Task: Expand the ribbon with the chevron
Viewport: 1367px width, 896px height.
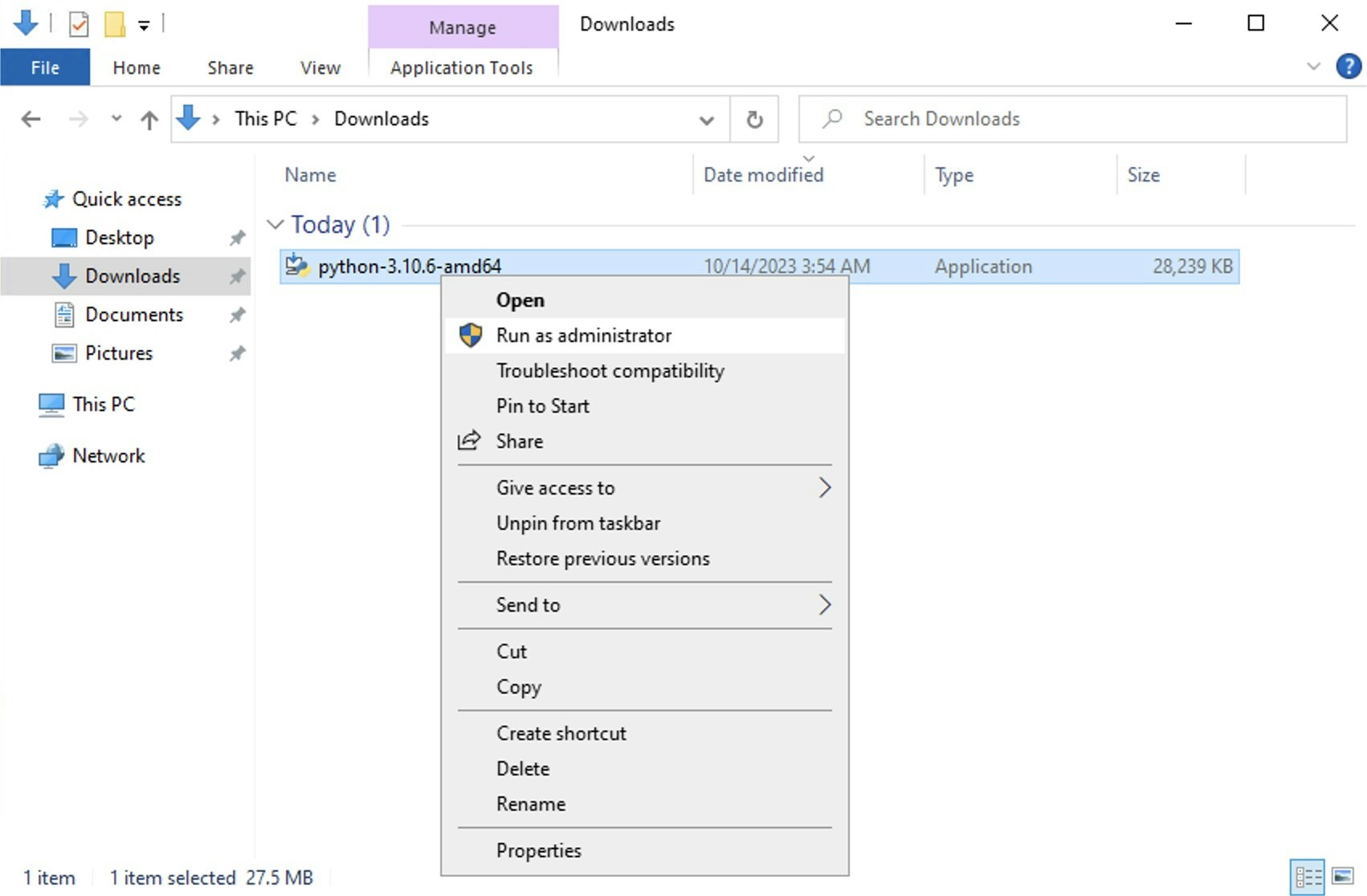Action: (x=1314, y=66)
